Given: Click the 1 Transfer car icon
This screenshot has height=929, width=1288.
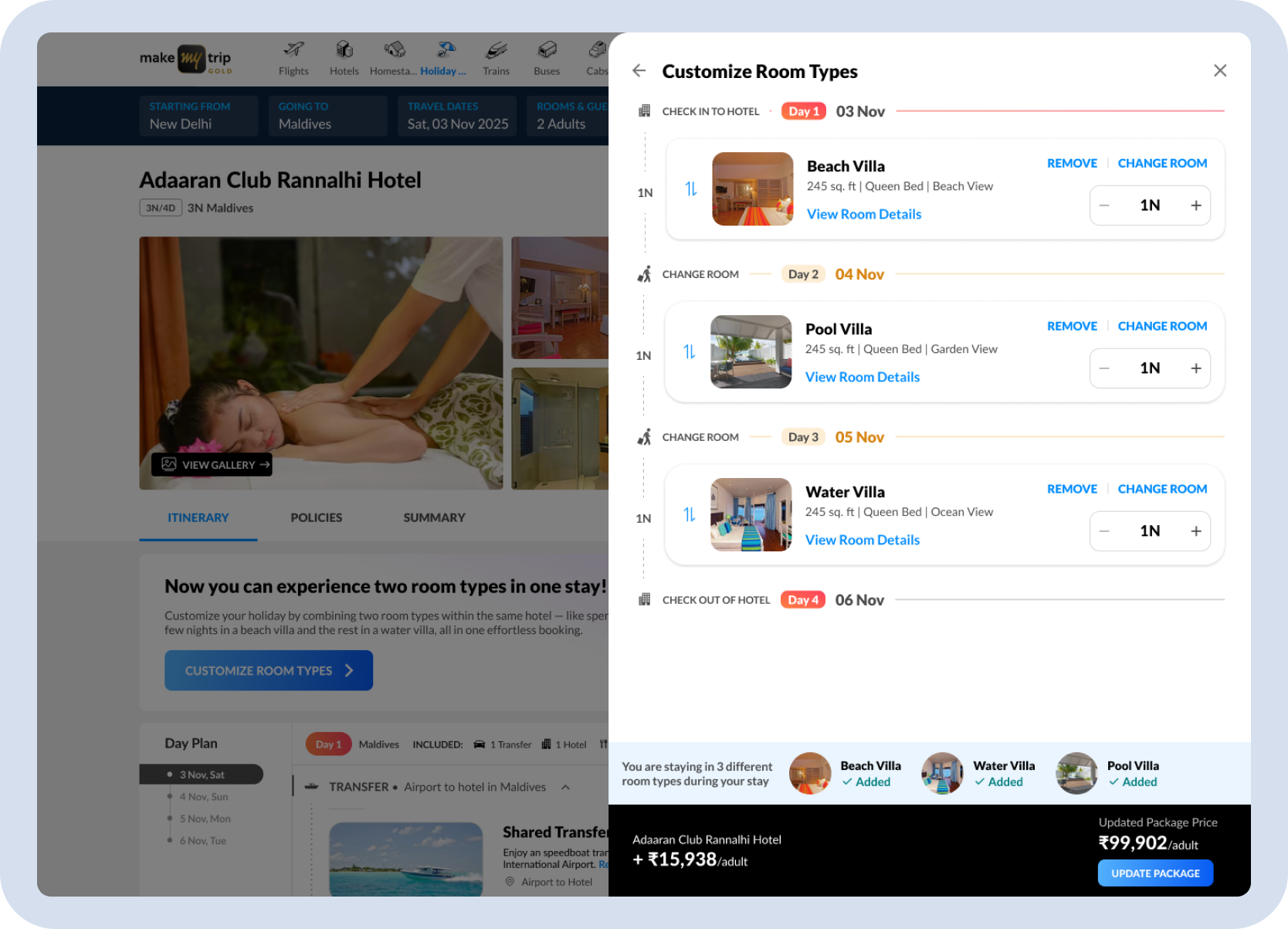Looking at the screenshot, I should pos(480,744).
